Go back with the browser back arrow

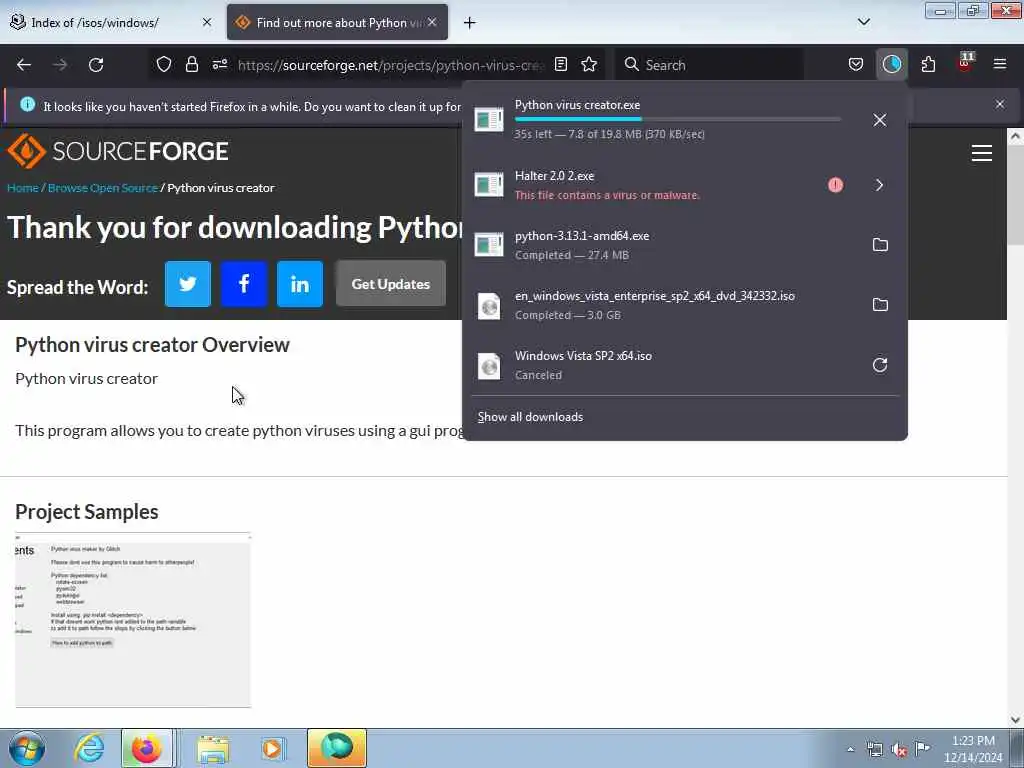coord(24,65)
